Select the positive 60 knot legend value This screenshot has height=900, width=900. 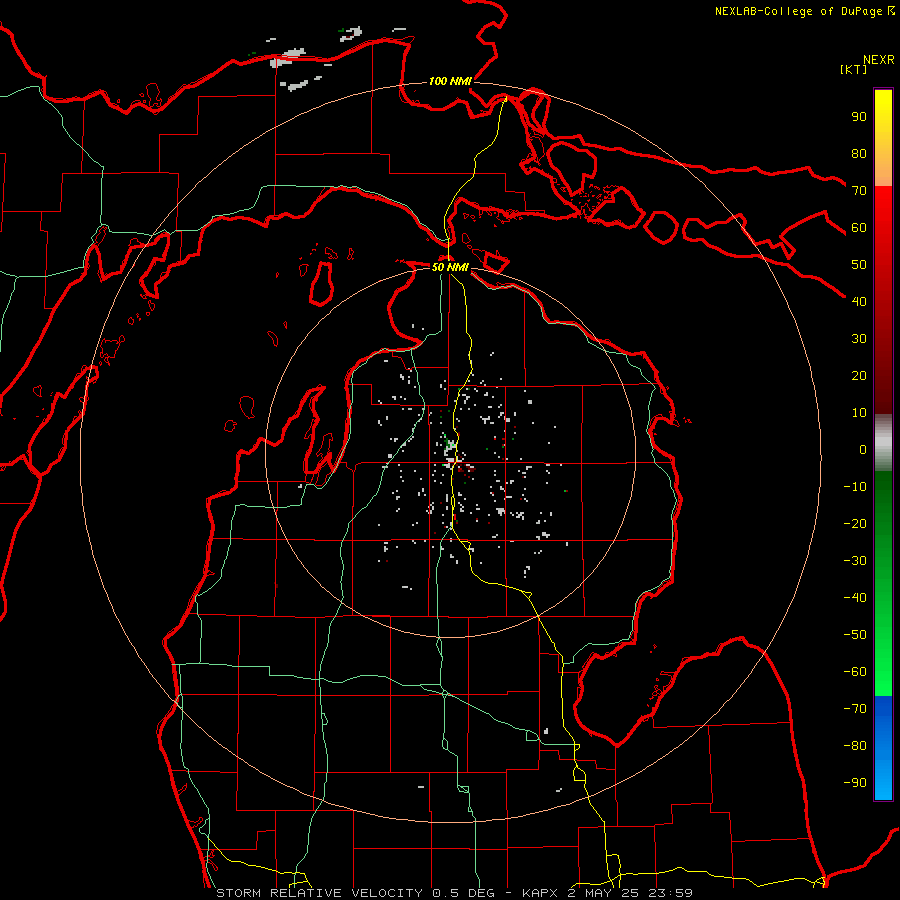click(x=859, y=228)
